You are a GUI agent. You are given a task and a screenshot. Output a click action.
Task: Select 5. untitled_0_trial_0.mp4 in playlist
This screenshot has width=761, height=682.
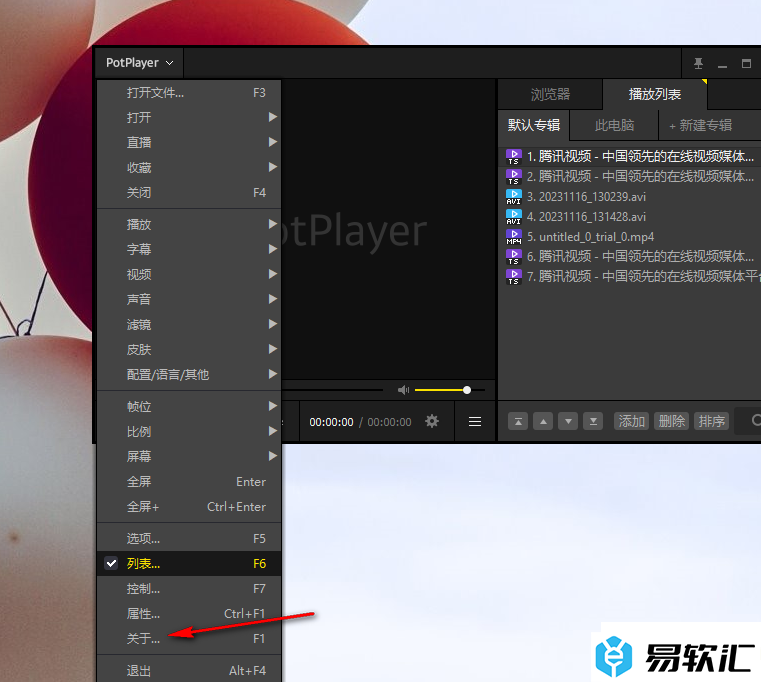630,236
